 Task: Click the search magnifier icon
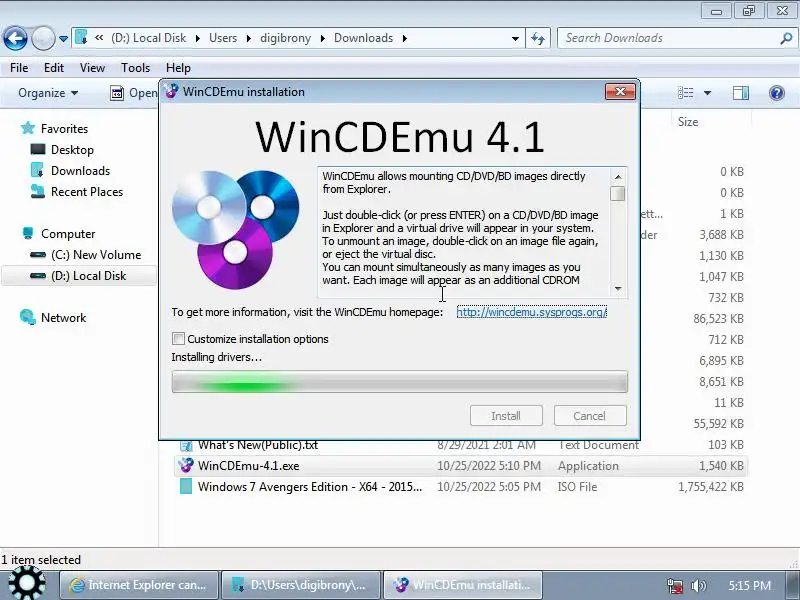coord(786,38)
